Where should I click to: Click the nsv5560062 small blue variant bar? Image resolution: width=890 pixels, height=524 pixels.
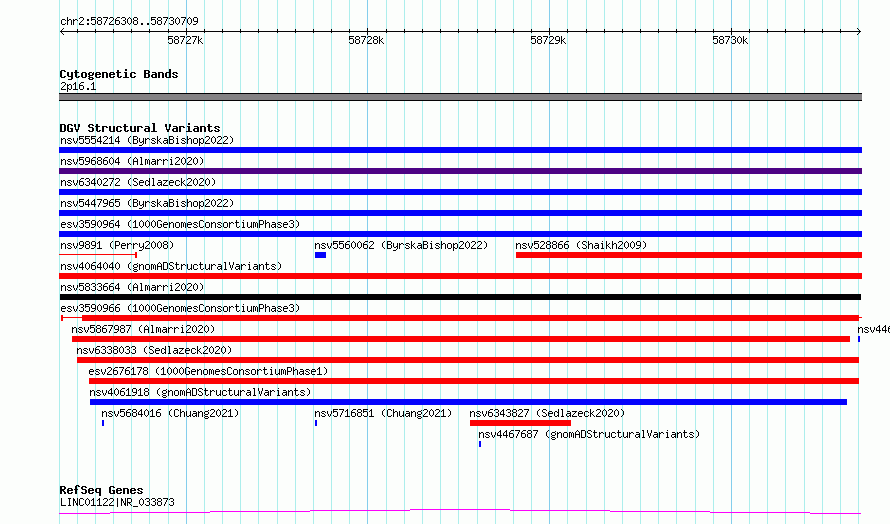[320, 255]
